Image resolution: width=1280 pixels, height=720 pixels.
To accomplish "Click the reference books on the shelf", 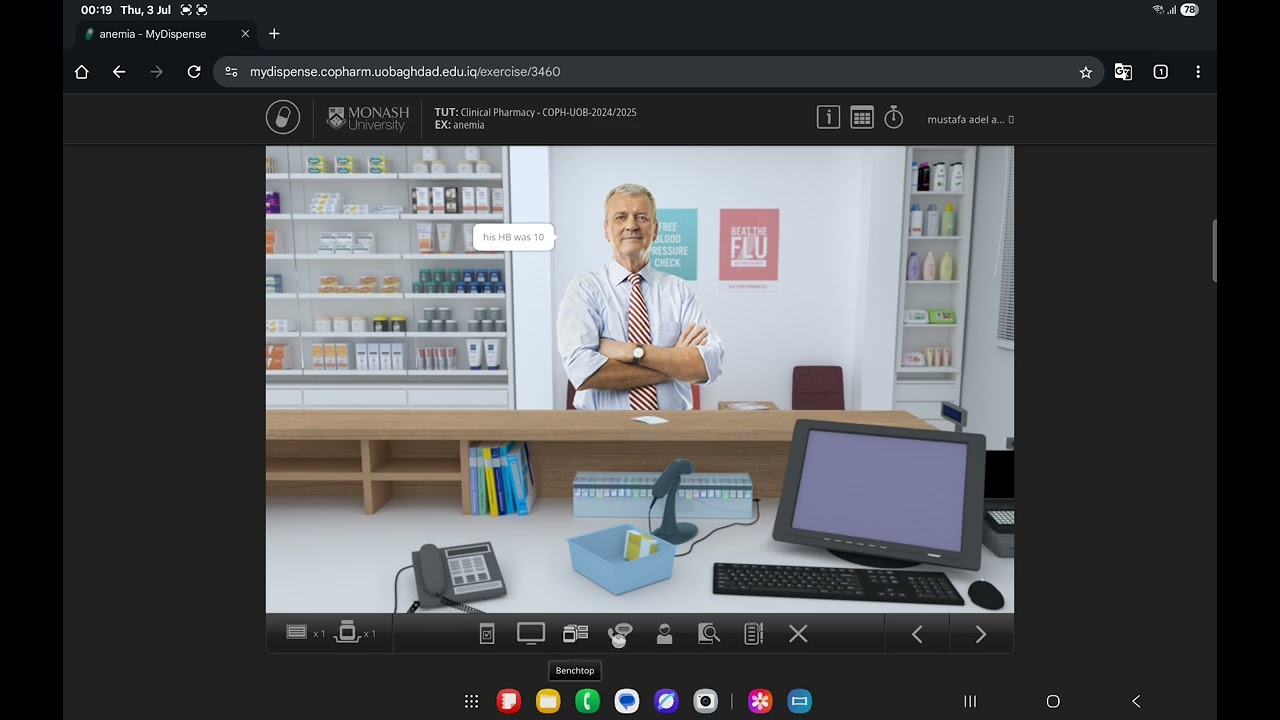I will tap(501, 479).
